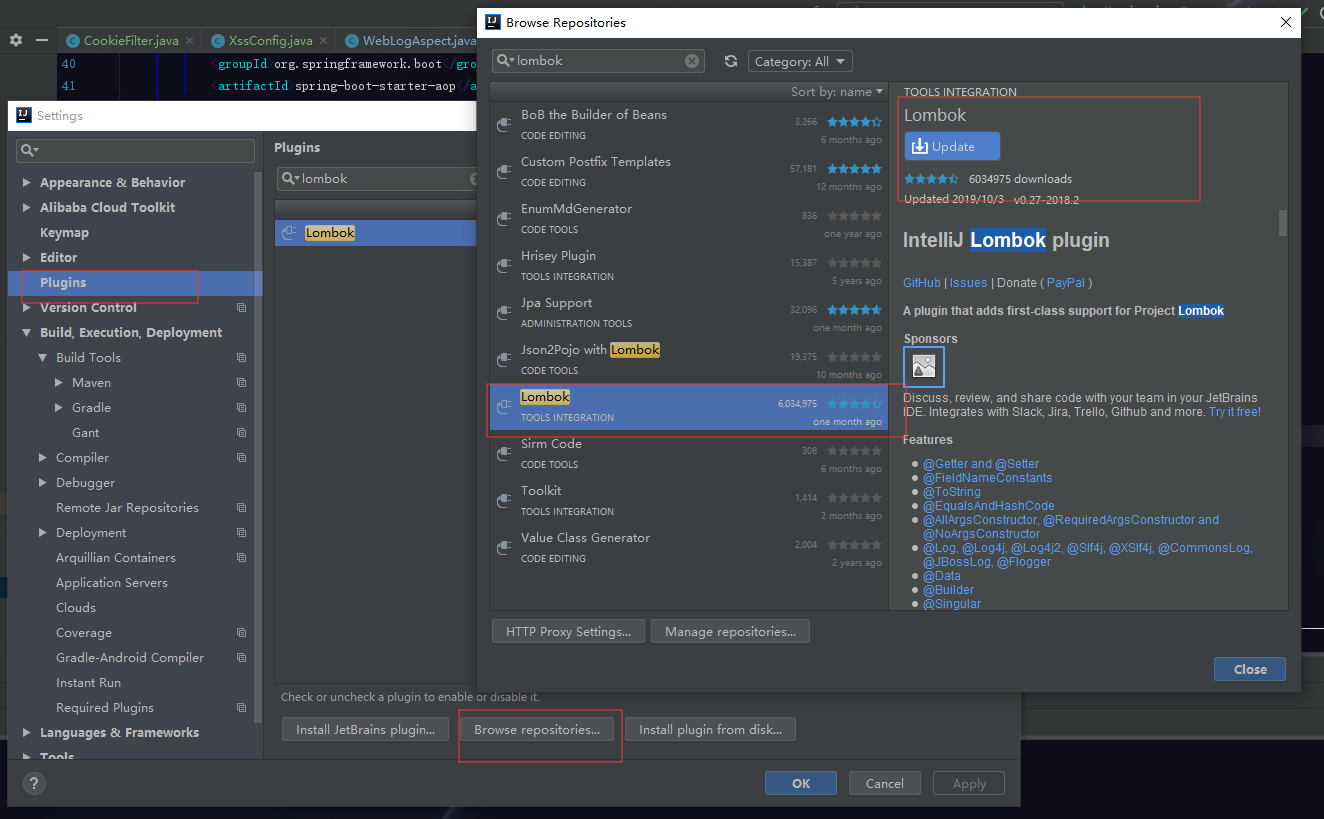
Task: Expand Alibaba Cloud Toolkit settings
Action: [27, 207]
